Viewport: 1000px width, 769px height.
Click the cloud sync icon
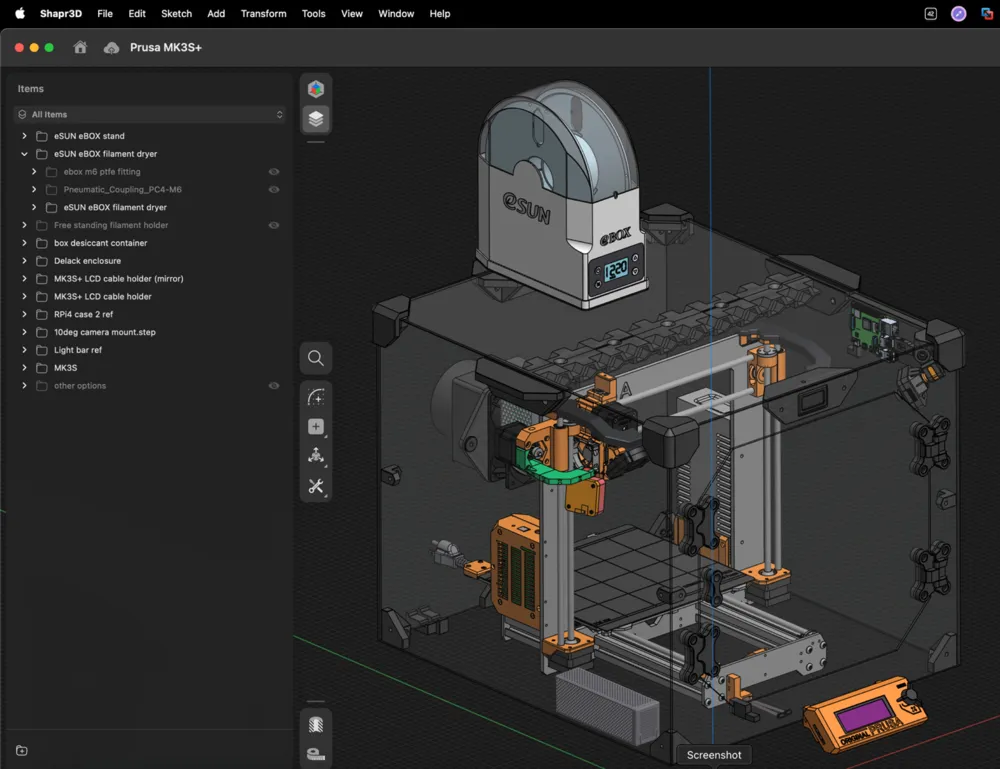[112, 48]
